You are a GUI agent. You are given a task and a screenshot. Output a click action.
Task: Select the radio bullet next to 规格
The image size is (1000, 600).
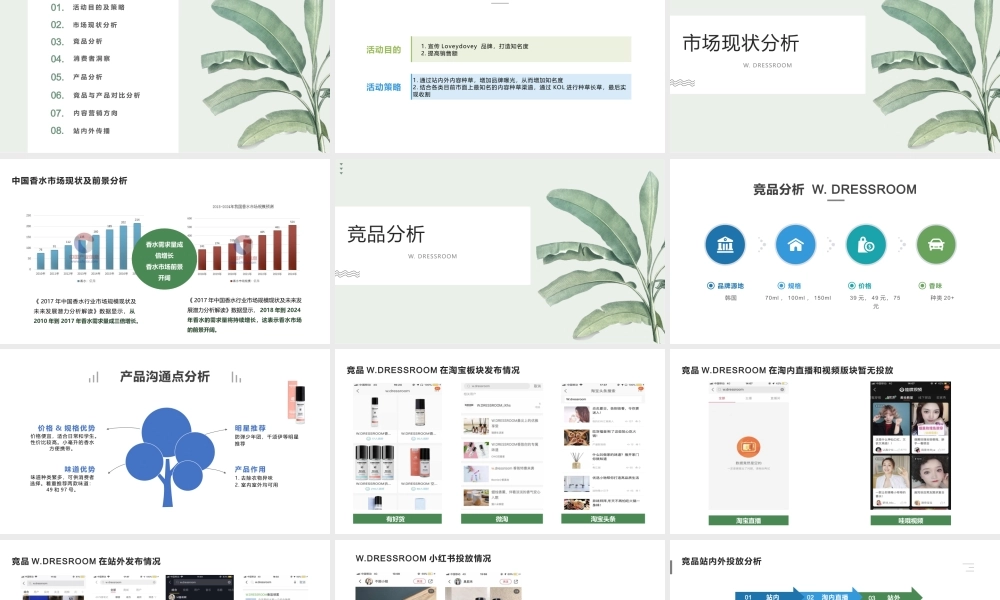coord(780,286)
